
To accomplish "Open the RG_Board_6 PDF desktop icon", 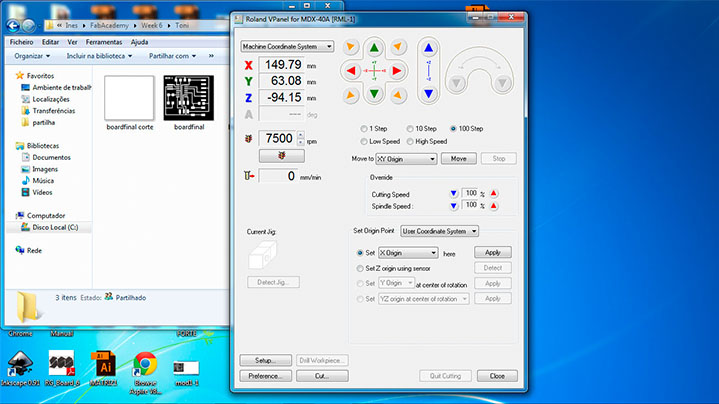I will 61,368.
